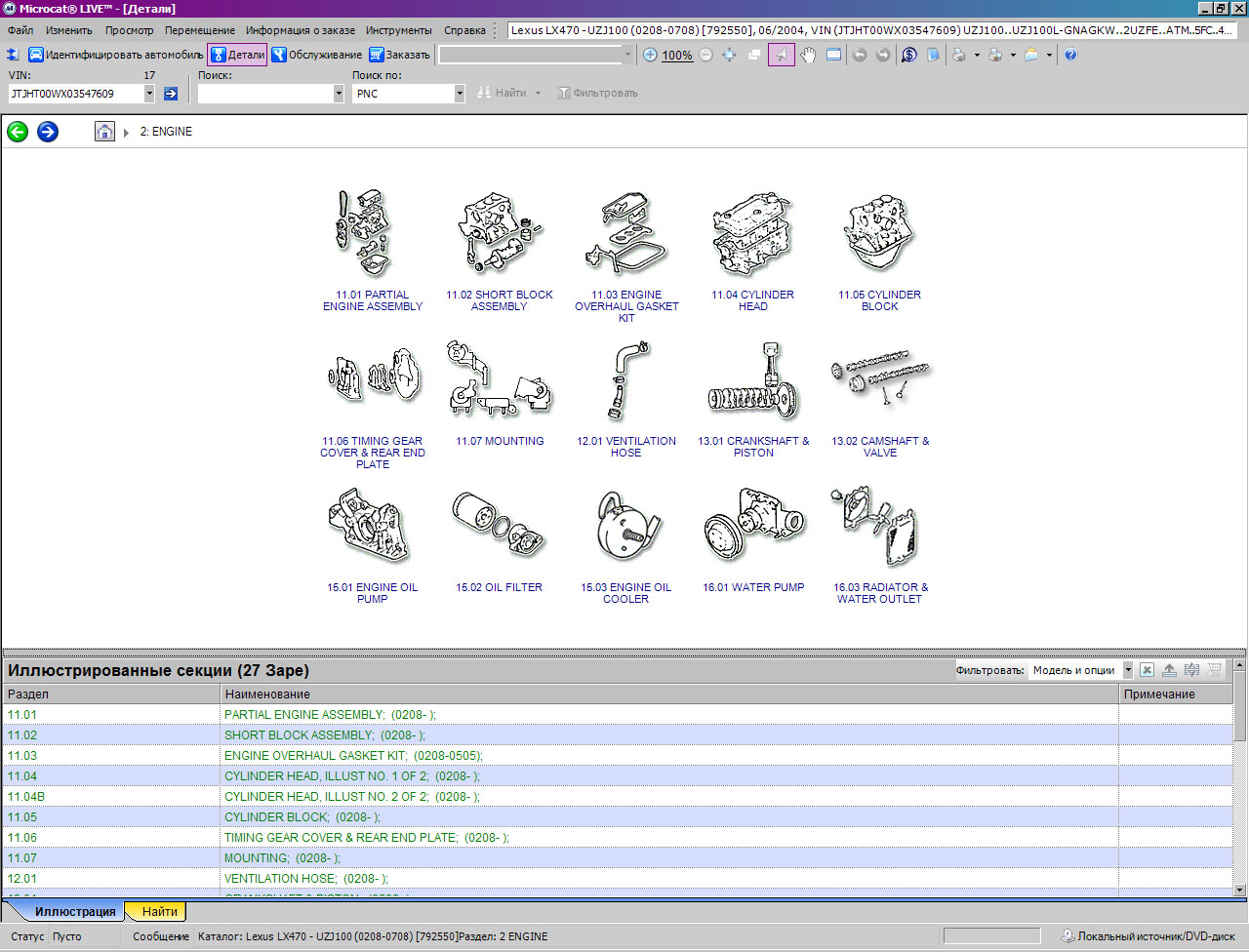Open the pricing dollar icon
Viewport: 1249px width, 952px height.
click(909, 55)
